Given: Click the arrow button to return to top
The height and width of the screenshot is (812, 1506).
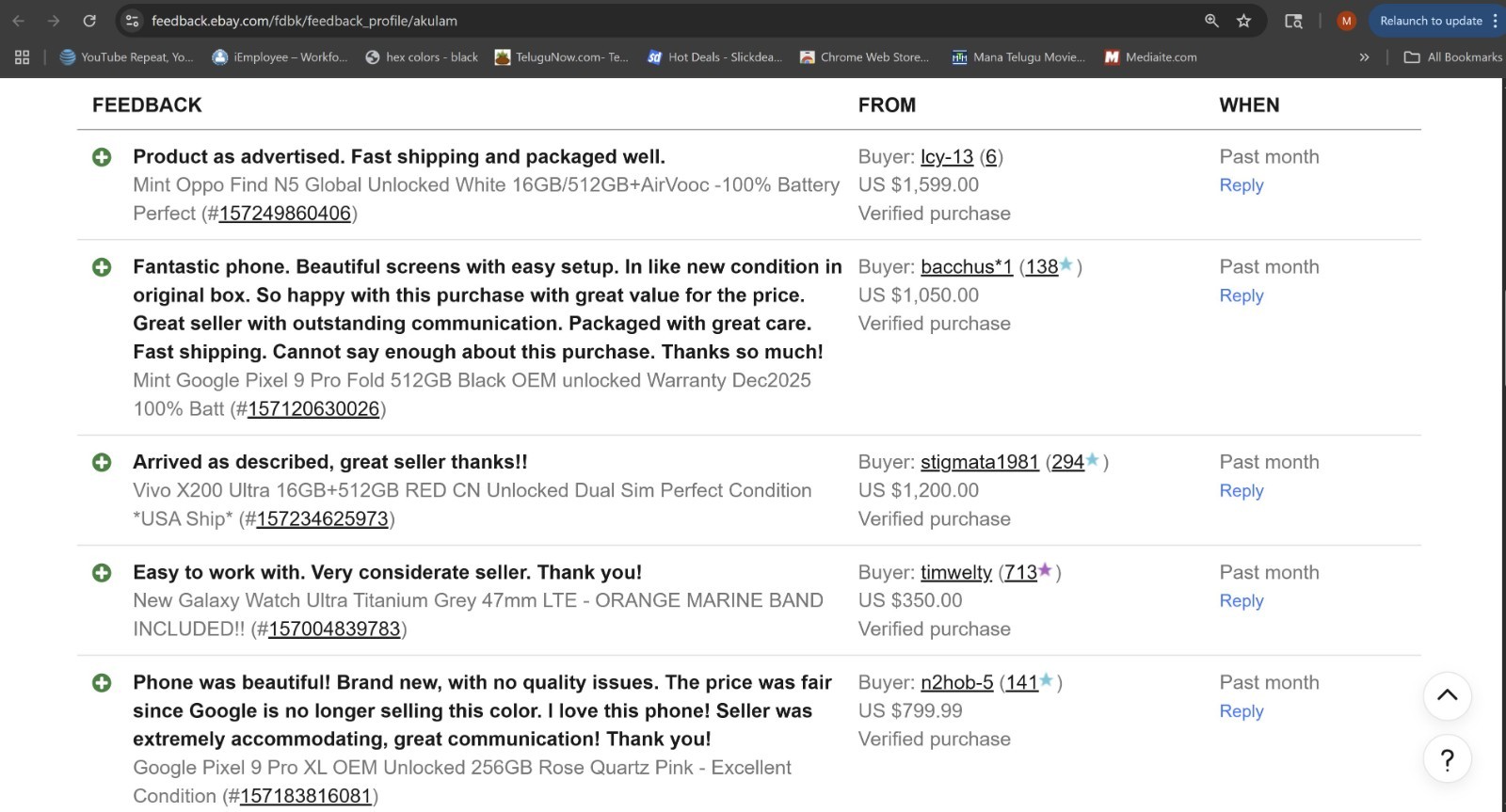Looking at the screenshot, I should (x=1447, y=696).
